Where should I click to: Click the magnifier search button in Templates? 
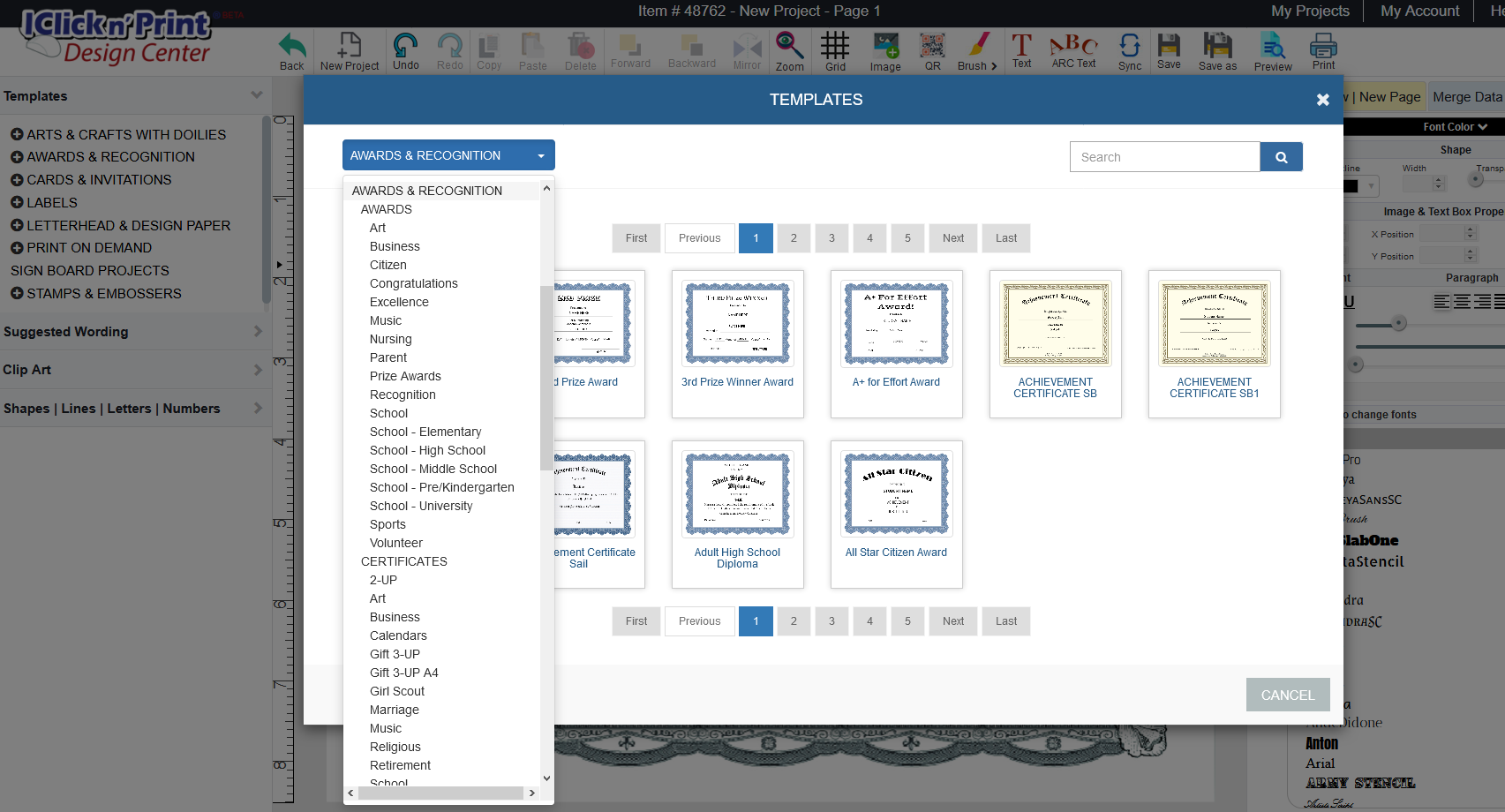[x=1281, y=157]
